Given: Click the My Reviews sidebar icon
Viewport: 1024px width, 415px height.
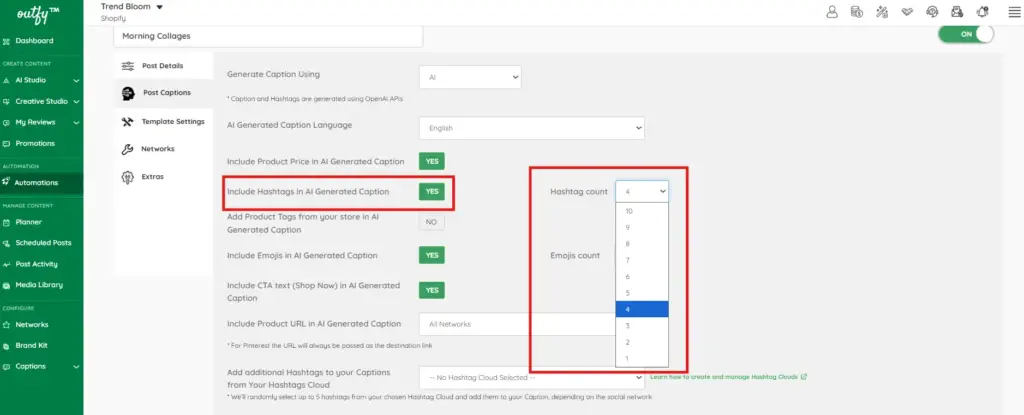Looking at the screenshot, I should pos(7,123).
